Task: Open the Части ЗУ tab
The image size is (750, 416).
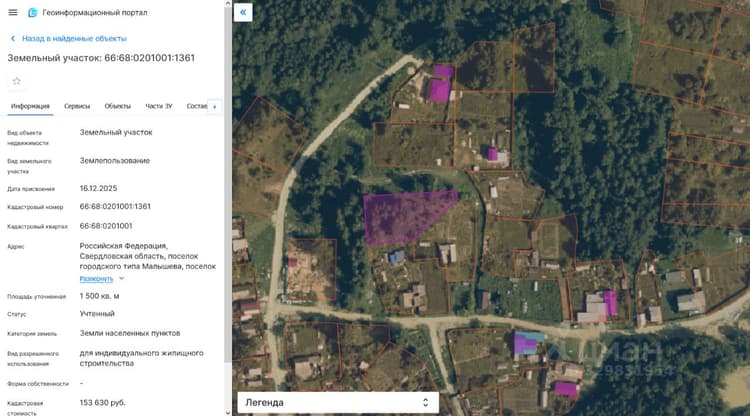Action: coord(159,106)
